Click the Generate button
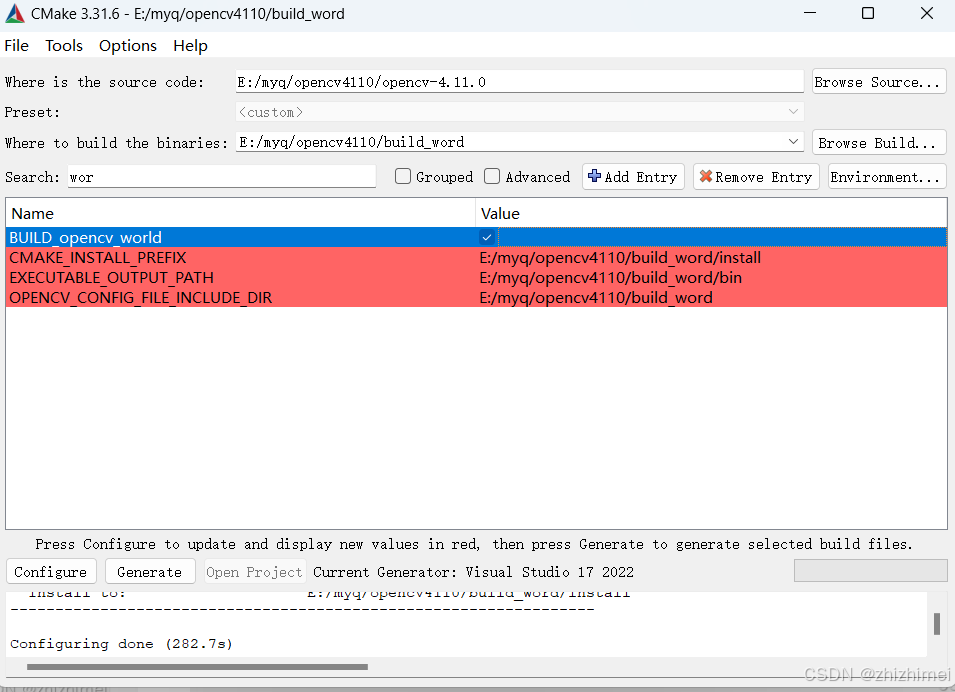Screen dimensions: 955x692 point(150,572)
